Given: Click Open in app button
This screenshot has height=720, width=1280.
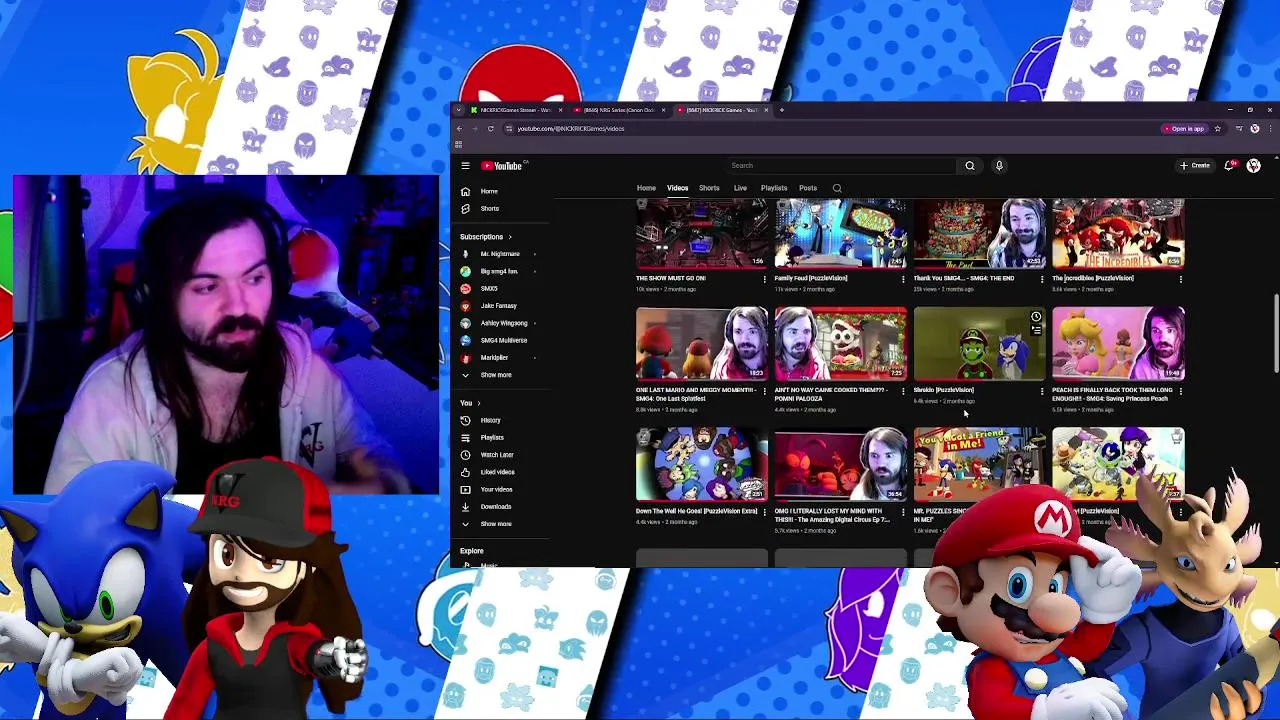Looking at the screenshot, I should (x=1184, y=129).
